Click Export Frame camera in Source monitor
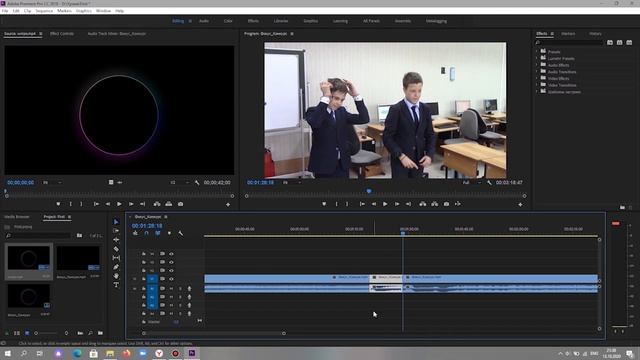Screen dimensions: 640x360 click(180, 204)
